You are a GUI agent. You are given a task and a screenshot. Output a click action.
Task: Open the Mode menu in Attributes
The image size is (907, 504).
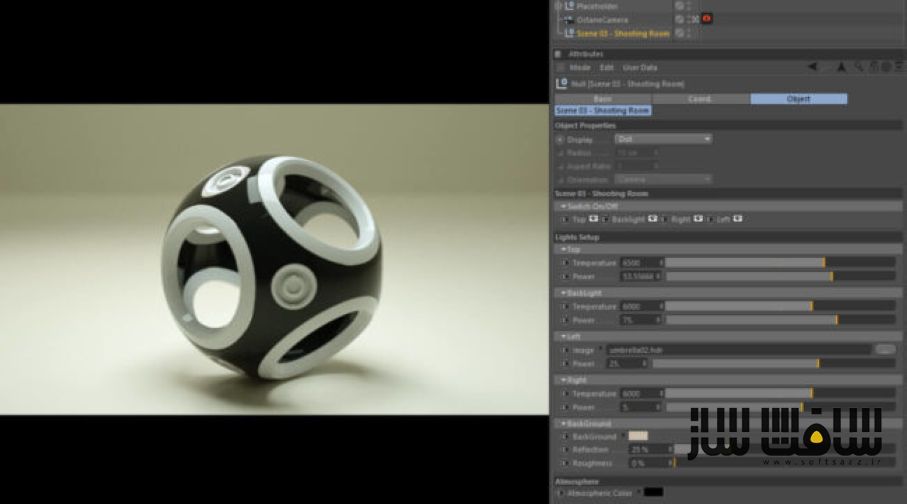580,68
